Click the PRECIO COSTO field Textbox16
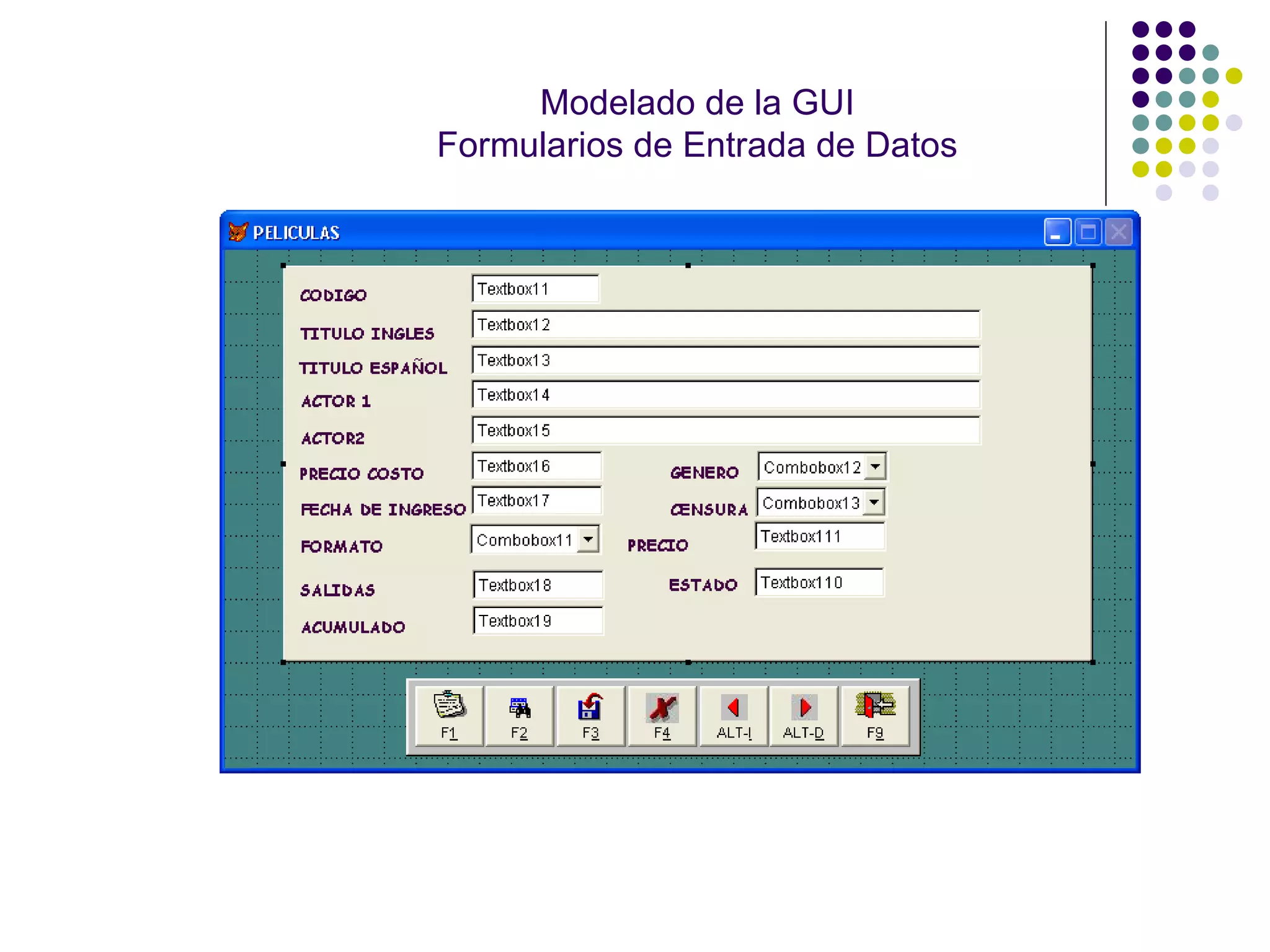Viewport: 1270px width, 952px height. (x=536, y=466)
